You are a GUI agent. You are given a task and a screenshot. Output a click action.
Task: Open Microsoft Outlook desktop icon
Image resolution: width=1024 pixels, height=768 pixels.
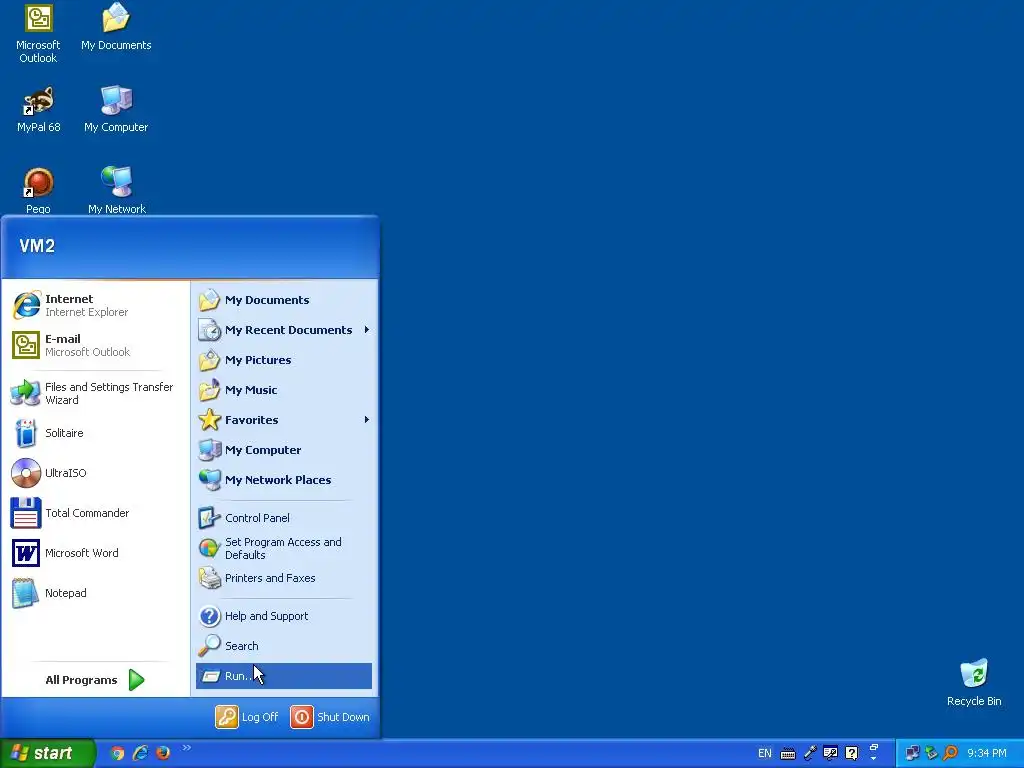[x=38, y=34]
